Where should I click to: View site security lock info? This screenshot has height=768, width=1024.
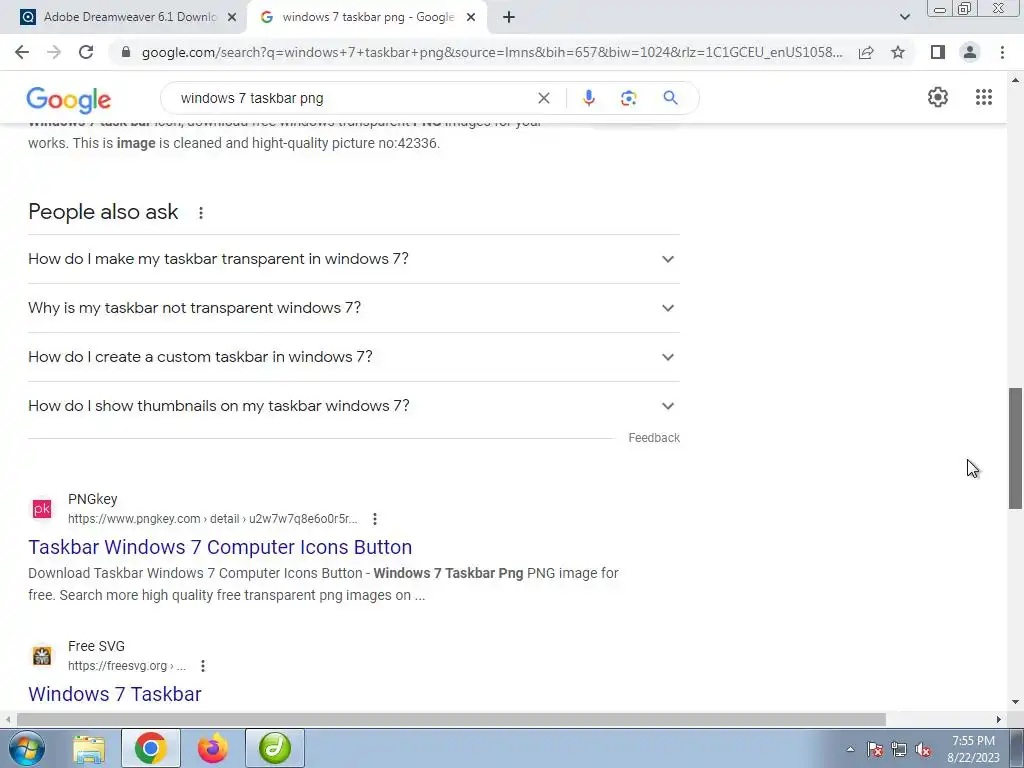126,52
